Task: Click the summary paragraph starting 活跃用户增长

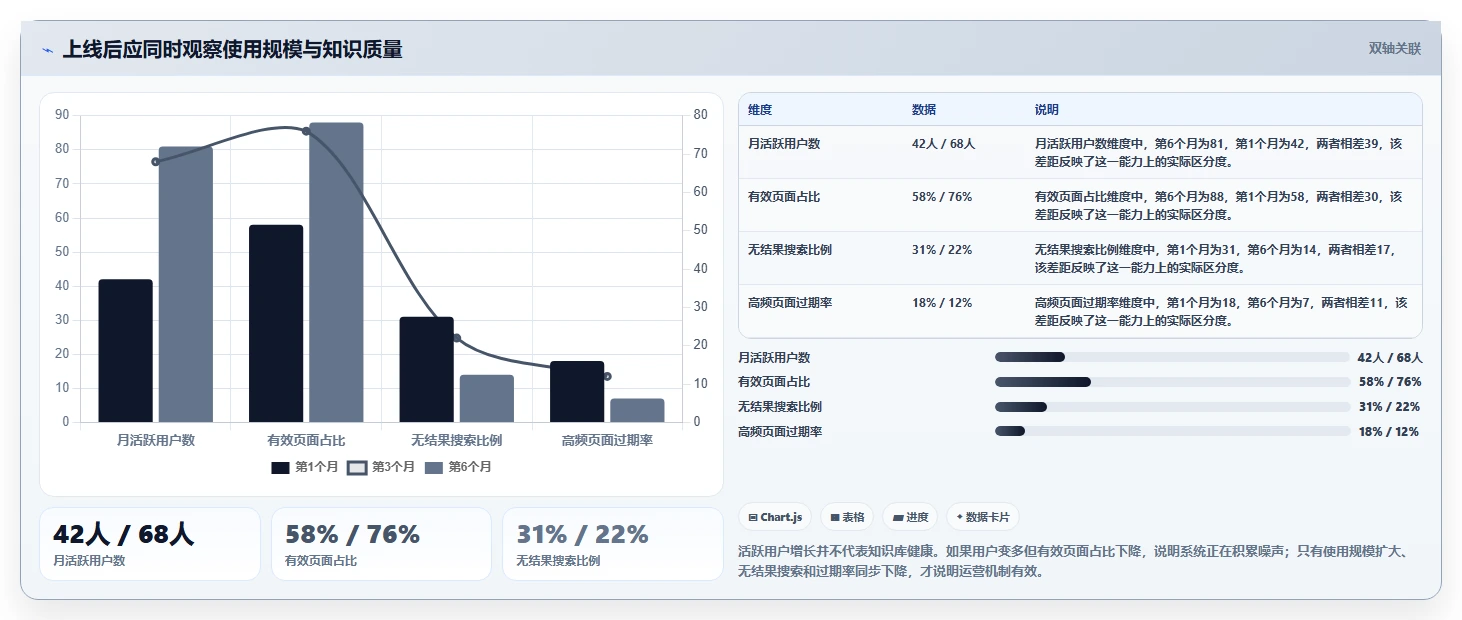Action: tap(1072, 561)
